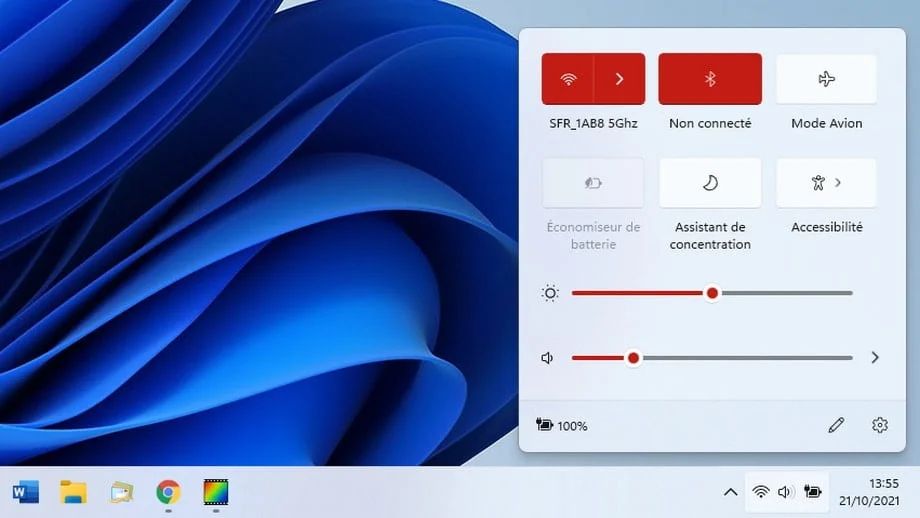This screenshot has width=920, height=518.
Task: Disable Bluetooth quick setting
Action: pos(710,79)
